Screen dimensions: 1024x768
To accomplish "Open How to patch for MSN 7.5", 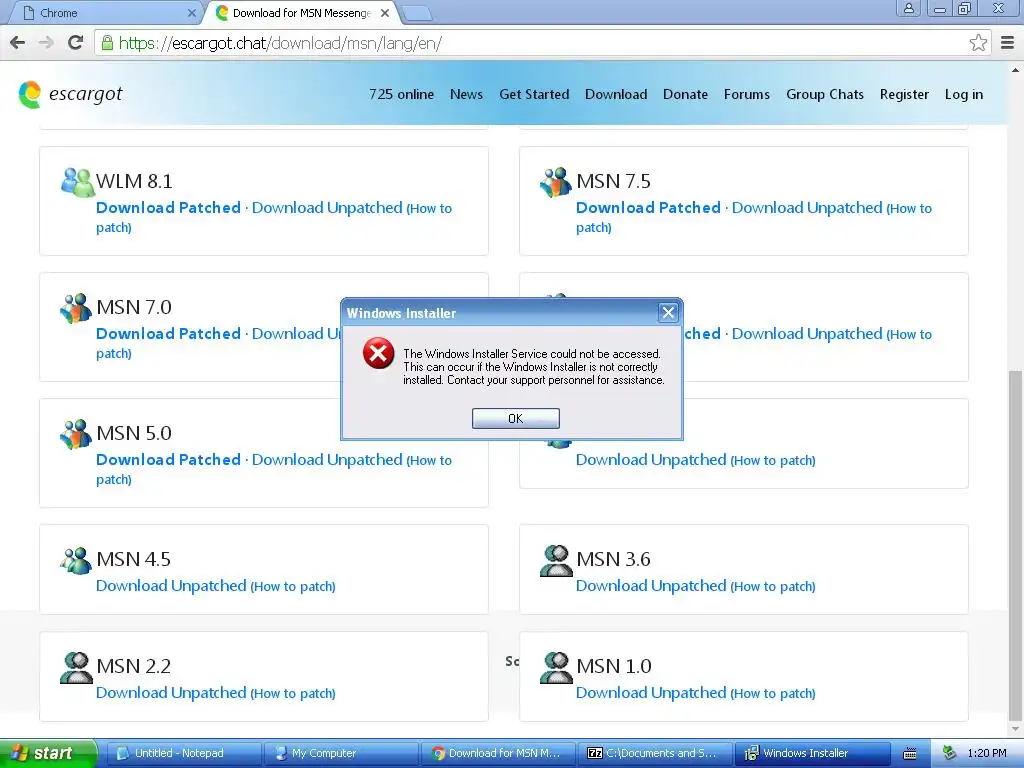I will pos(910,208).
